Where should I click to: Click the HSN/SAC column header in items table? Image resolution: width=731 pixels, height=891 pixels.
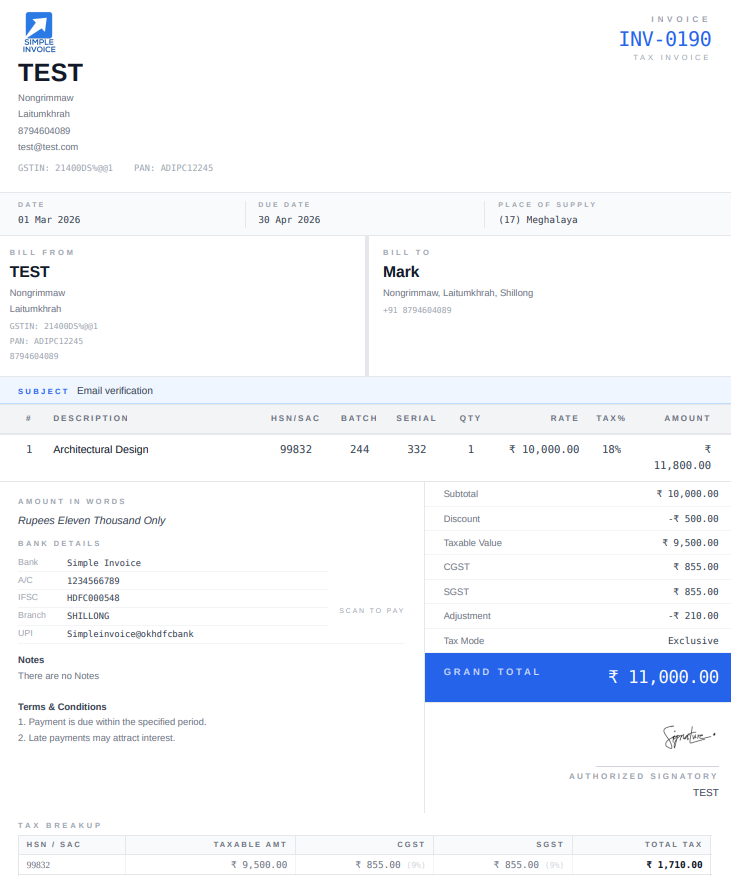(x=295, y=418)
